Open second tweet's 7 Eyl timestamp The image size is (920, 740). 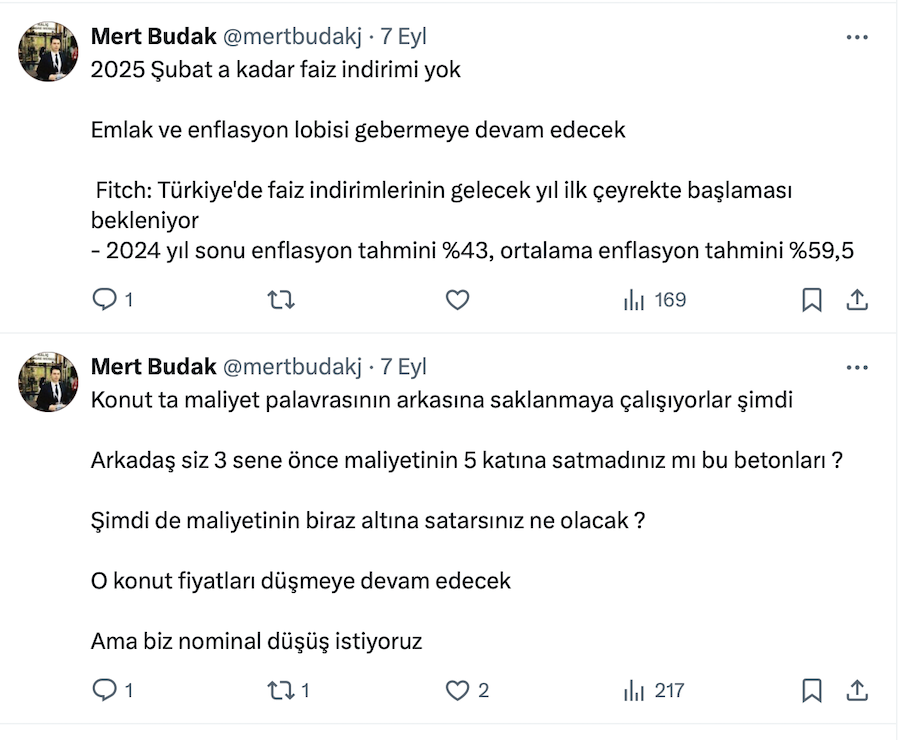click(403, 367)
